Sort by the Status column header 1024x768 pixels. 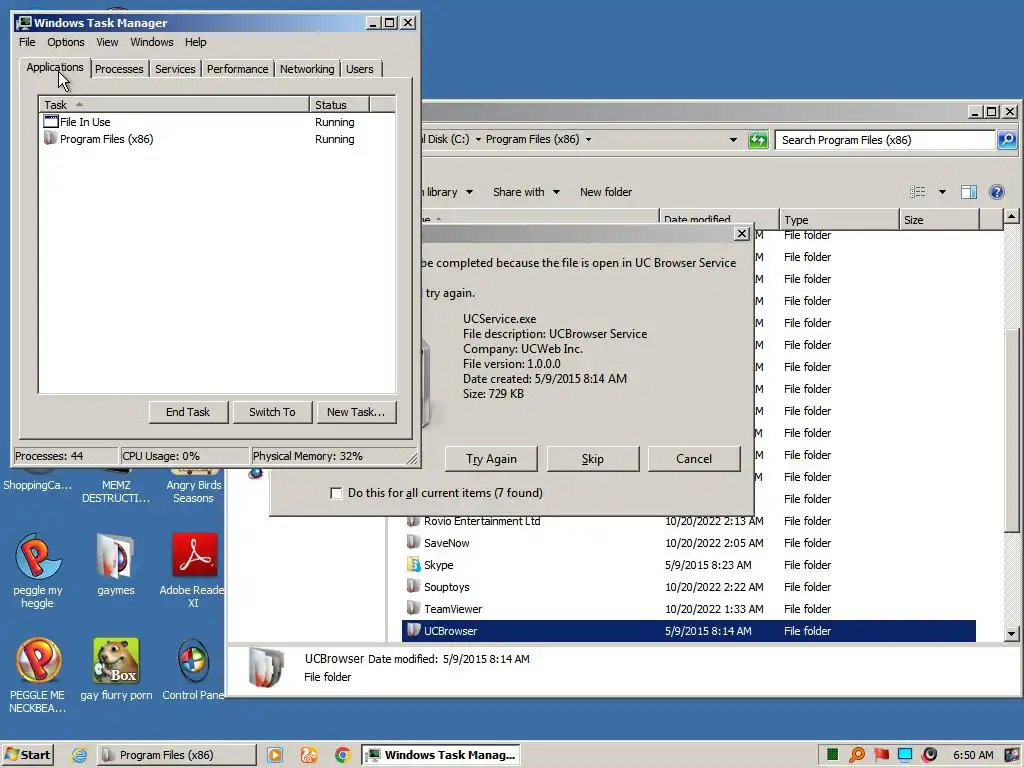pyautogui.click(x=340, y=104)
